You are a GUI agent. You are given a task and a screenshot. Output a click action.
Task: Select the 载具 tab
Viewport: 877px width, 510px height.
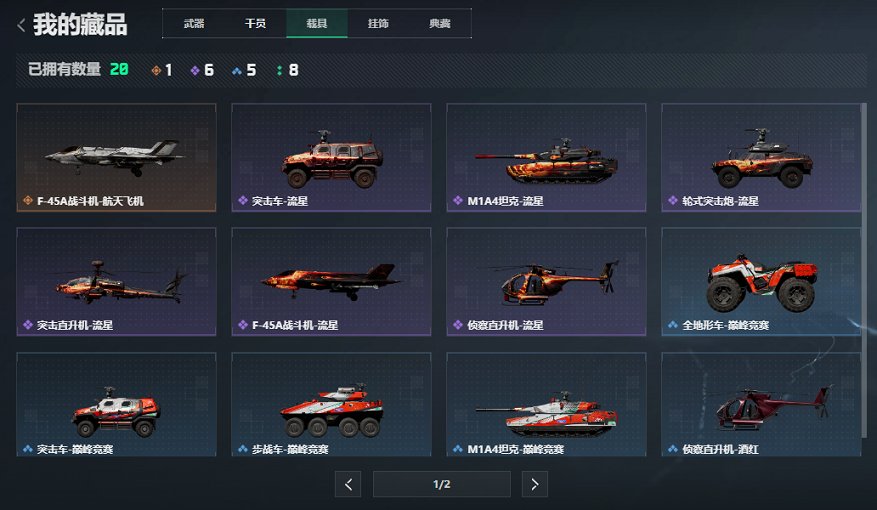(x=317, y=23)
